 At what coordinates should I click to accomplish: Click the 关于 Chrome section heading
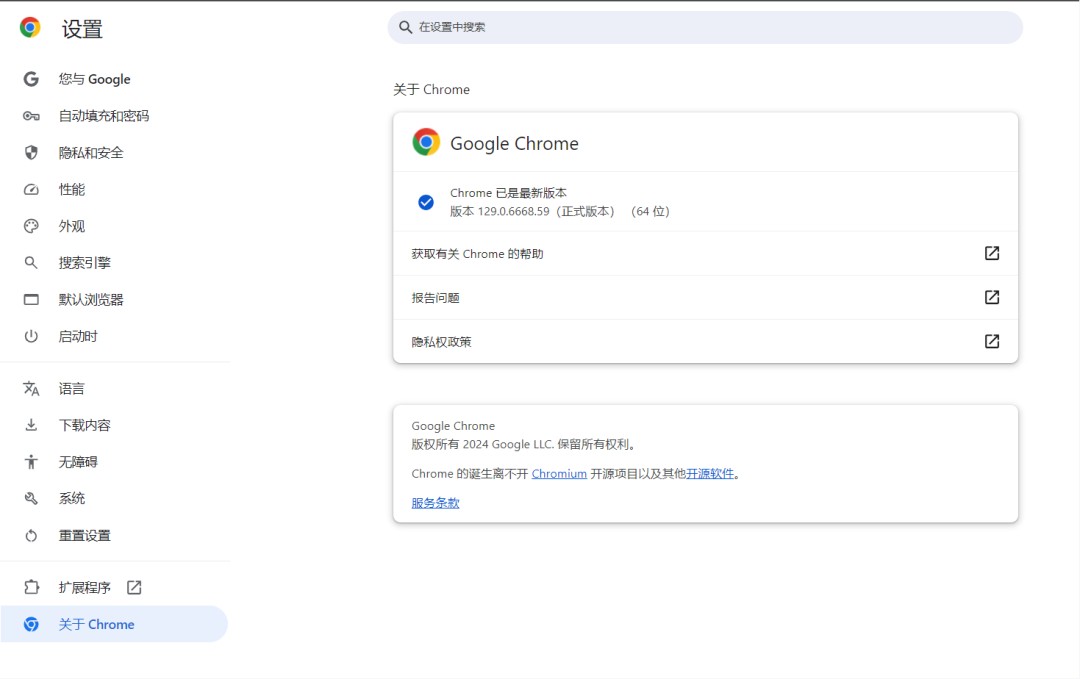click(431, 90)
